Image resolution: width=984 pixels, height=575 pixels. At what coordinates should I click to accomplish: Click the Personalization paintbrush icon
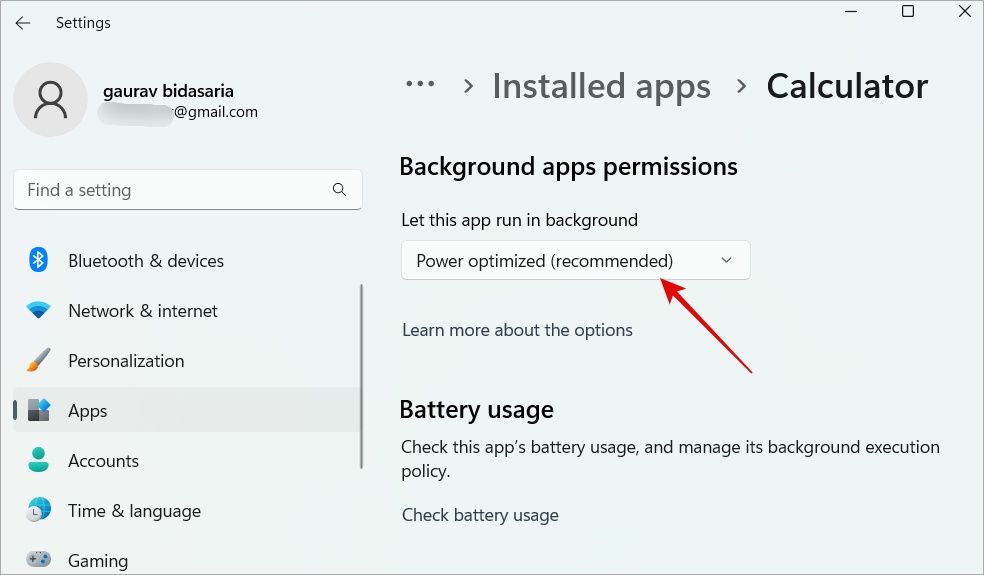[39, 361]
